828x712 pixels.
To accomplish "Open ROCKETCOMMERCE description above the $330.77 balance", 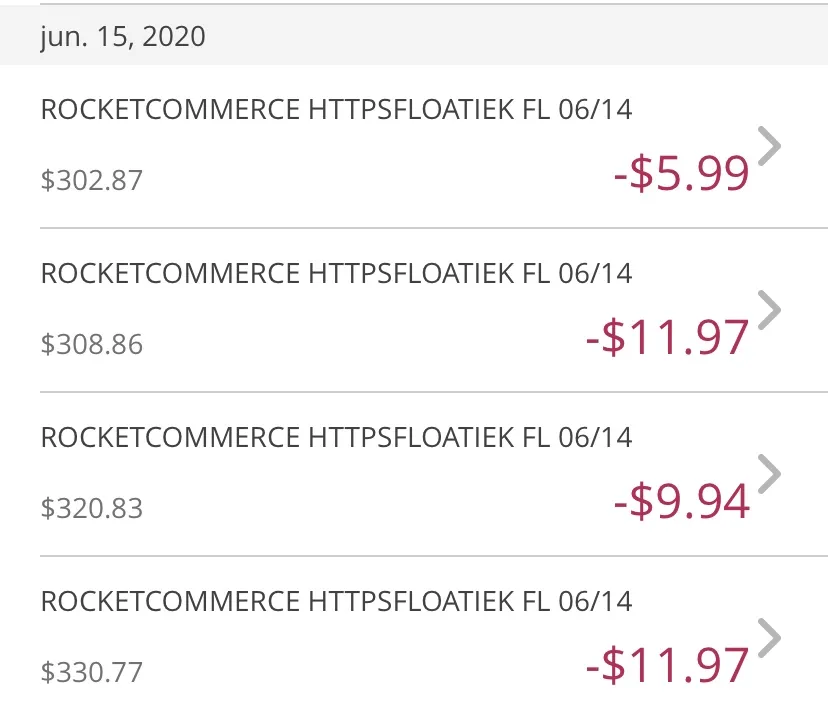I will point(336,602).
